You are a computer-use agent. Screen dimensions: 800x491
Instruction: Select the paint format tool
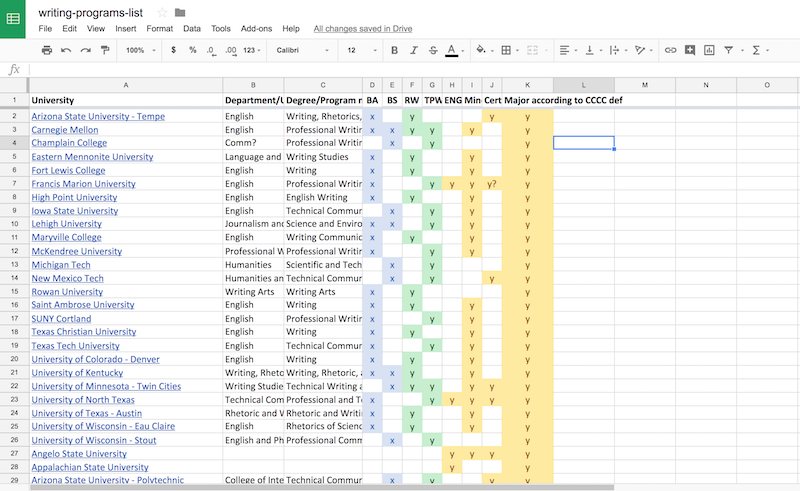(x=105, y=50)
